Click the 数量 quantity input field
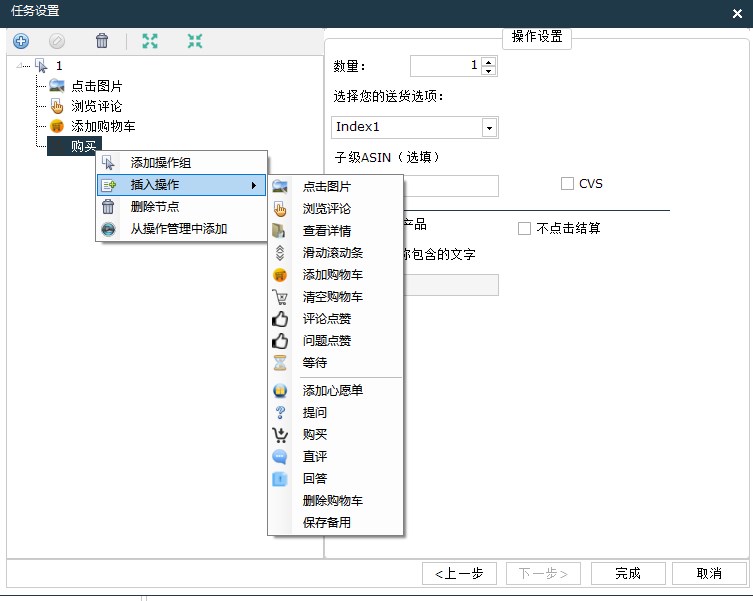The height and width of the screenshot is (601, 753). click(x=446, y=66)
